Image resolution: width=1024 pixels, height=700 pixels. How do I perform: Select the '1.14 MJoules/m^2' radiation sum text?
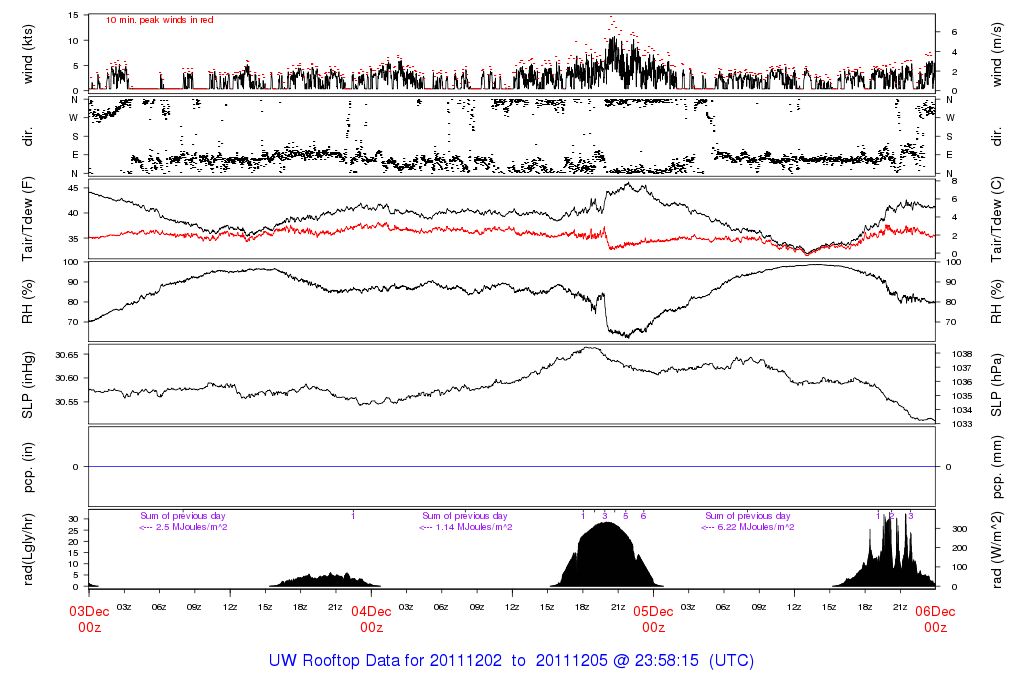point(474,527)
